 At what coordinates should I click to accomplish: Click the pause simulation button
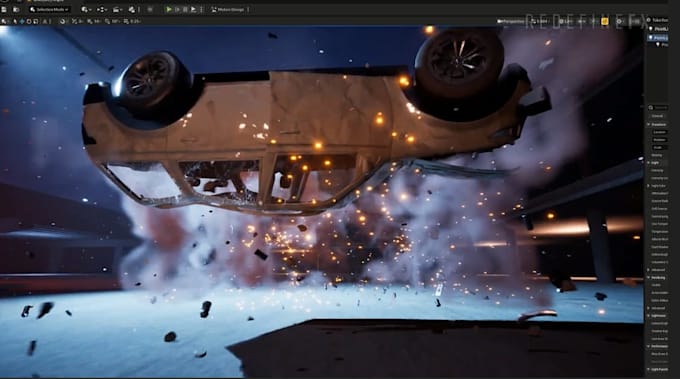point(185,10)
